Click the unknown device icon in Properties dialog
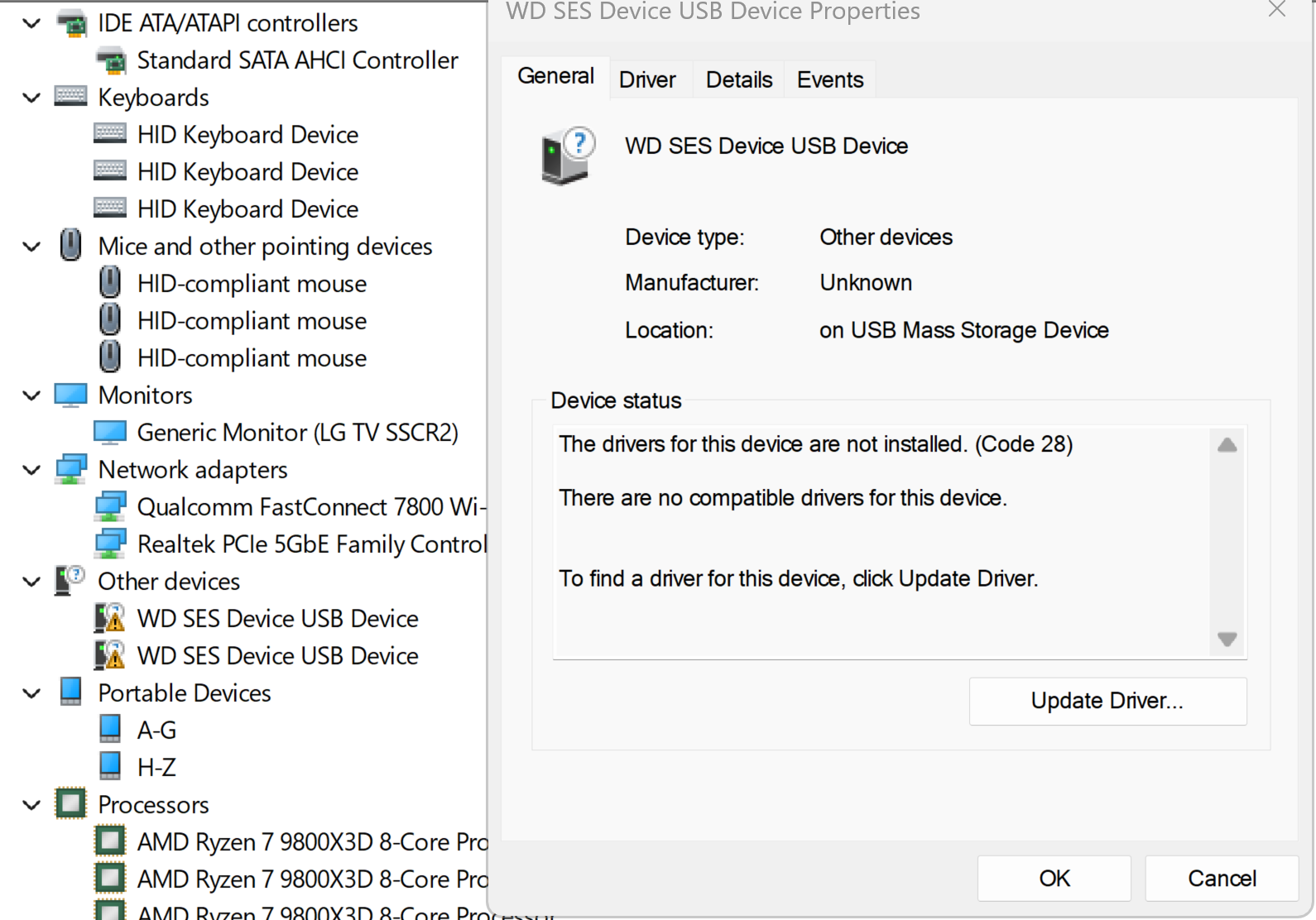Image resolution: width=1316 pixels, height=920 pixels. pos(568,156)
